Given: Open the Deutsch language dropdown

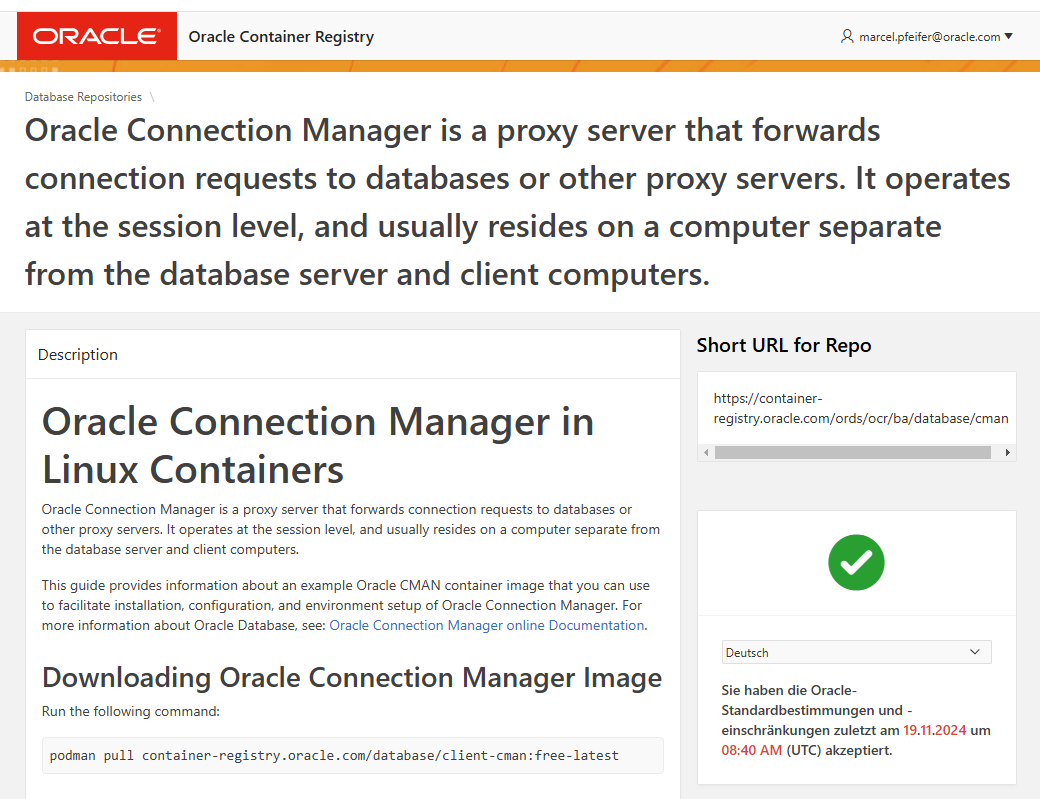Looking at the screenshot, I should [856, 652].
